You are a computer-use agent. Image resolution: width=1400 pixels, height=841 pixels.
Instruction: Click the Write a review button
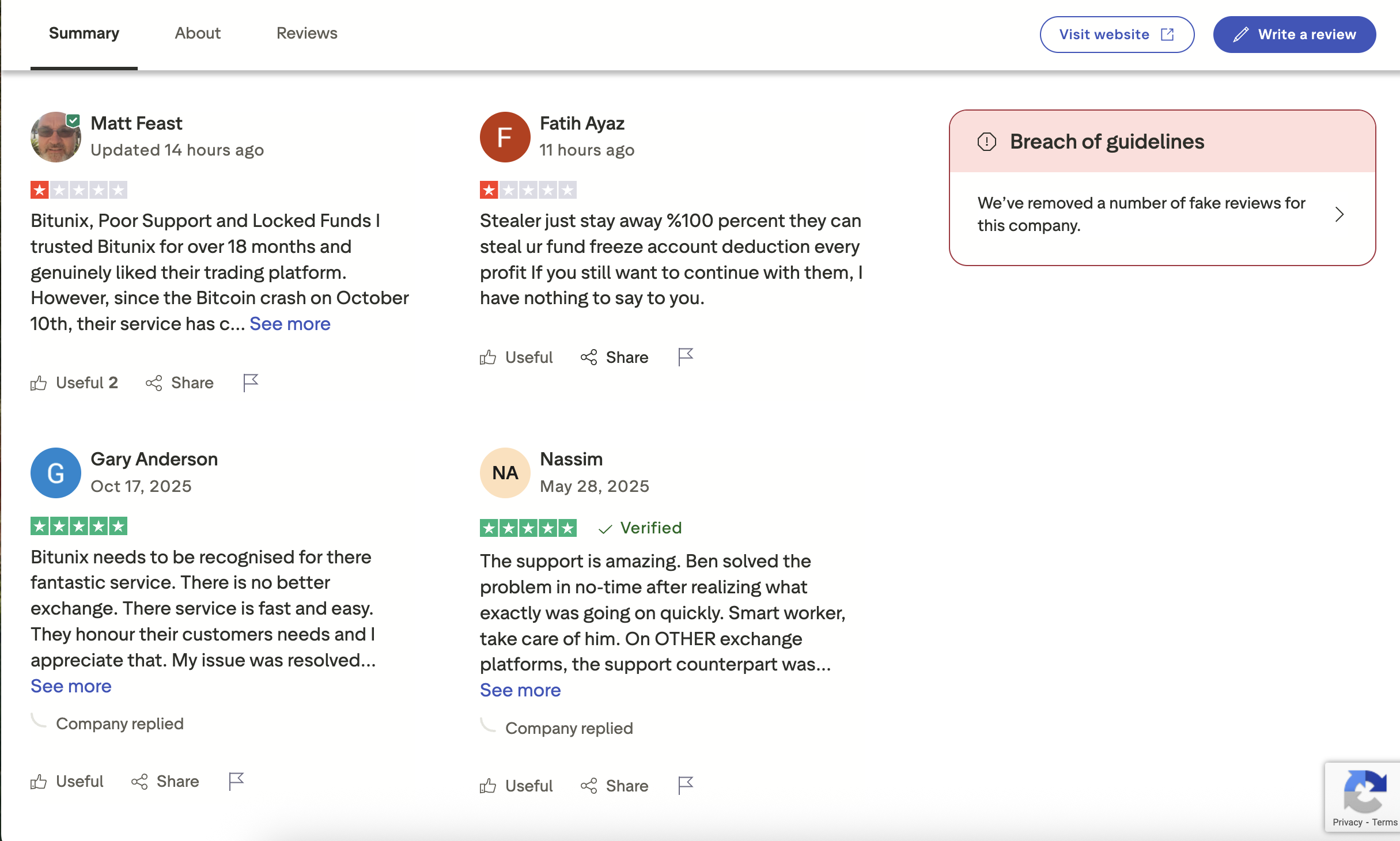coord(1295,35)
